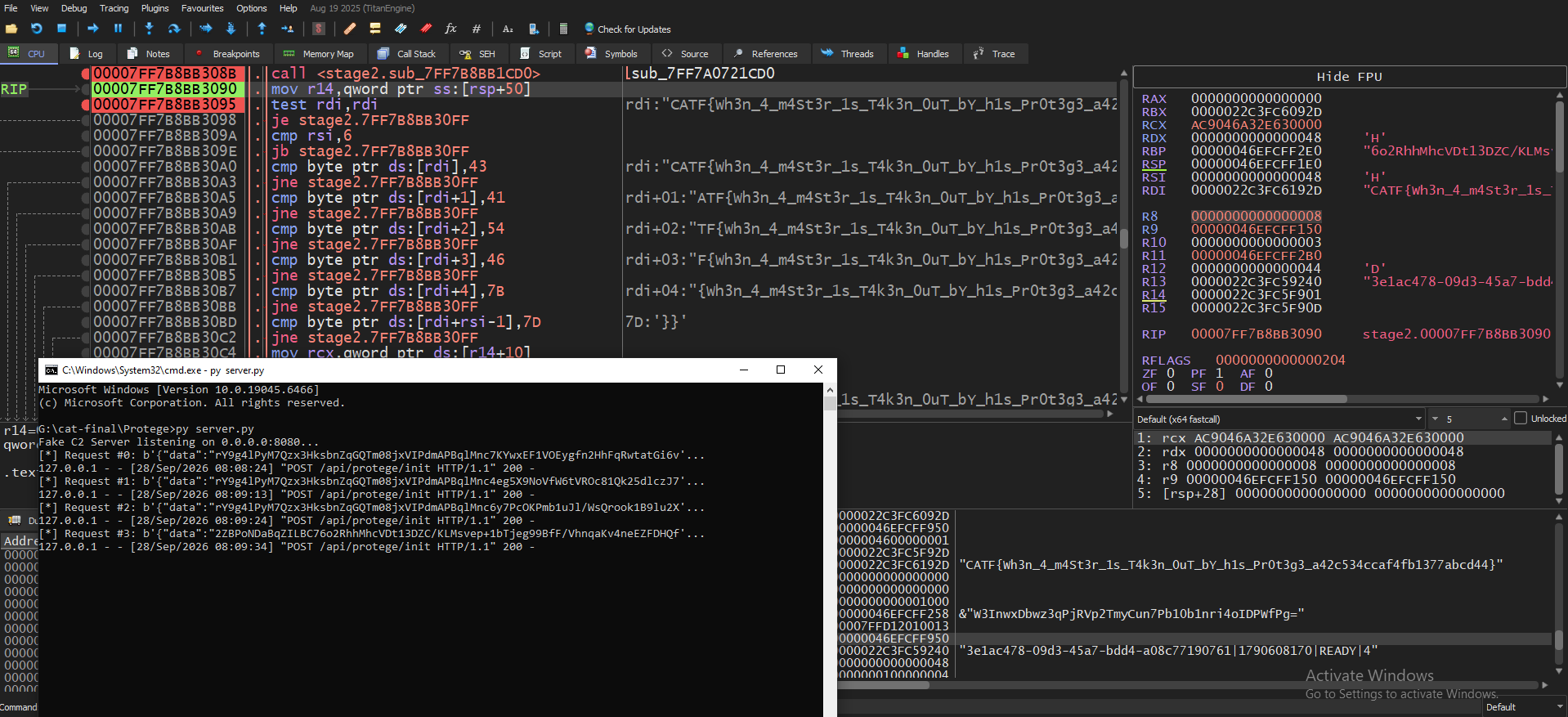The image size is (1568, 717).
Task: Step into with the down-arrow icon
Action: [149, 29]
